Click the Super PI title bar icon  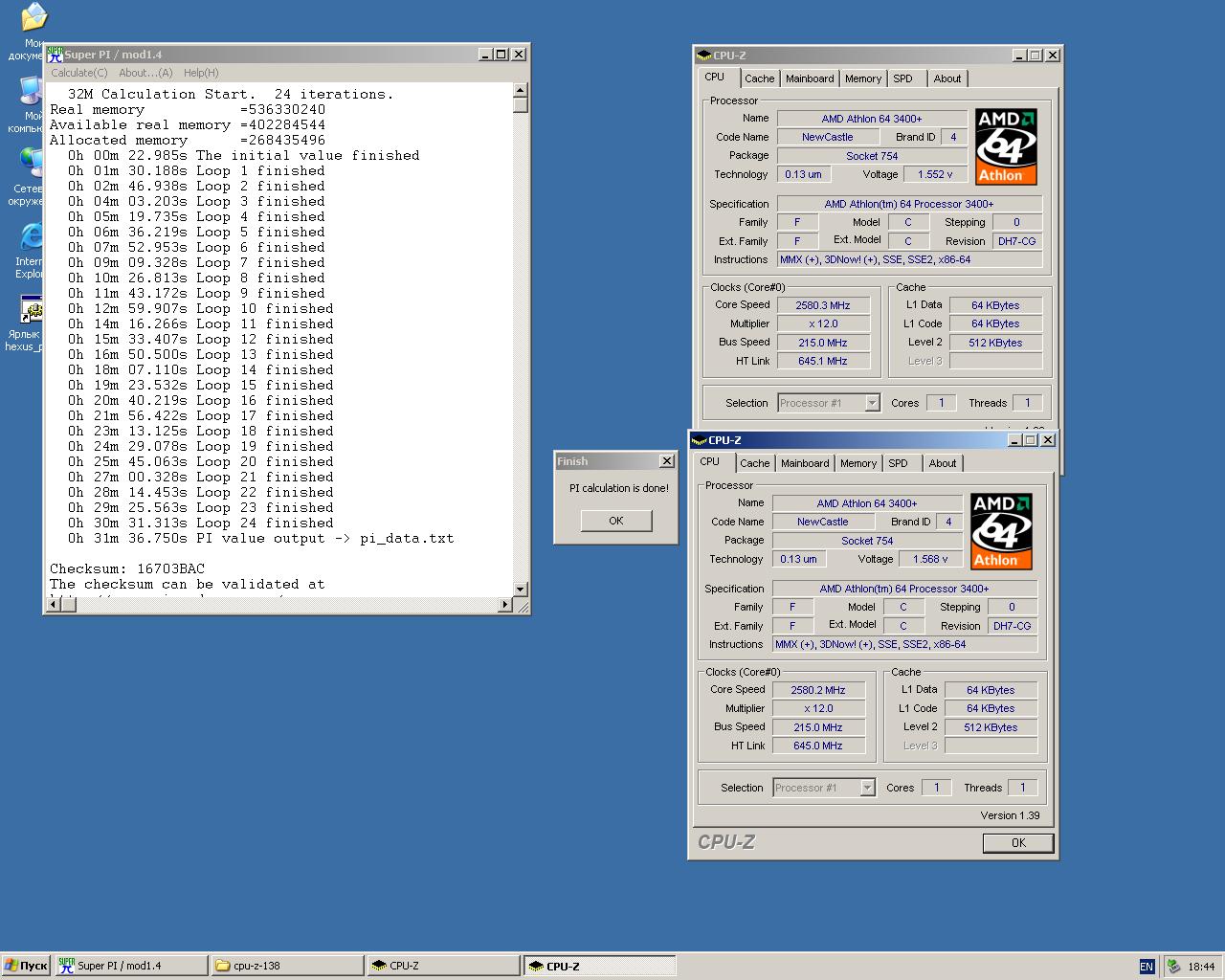55,55
